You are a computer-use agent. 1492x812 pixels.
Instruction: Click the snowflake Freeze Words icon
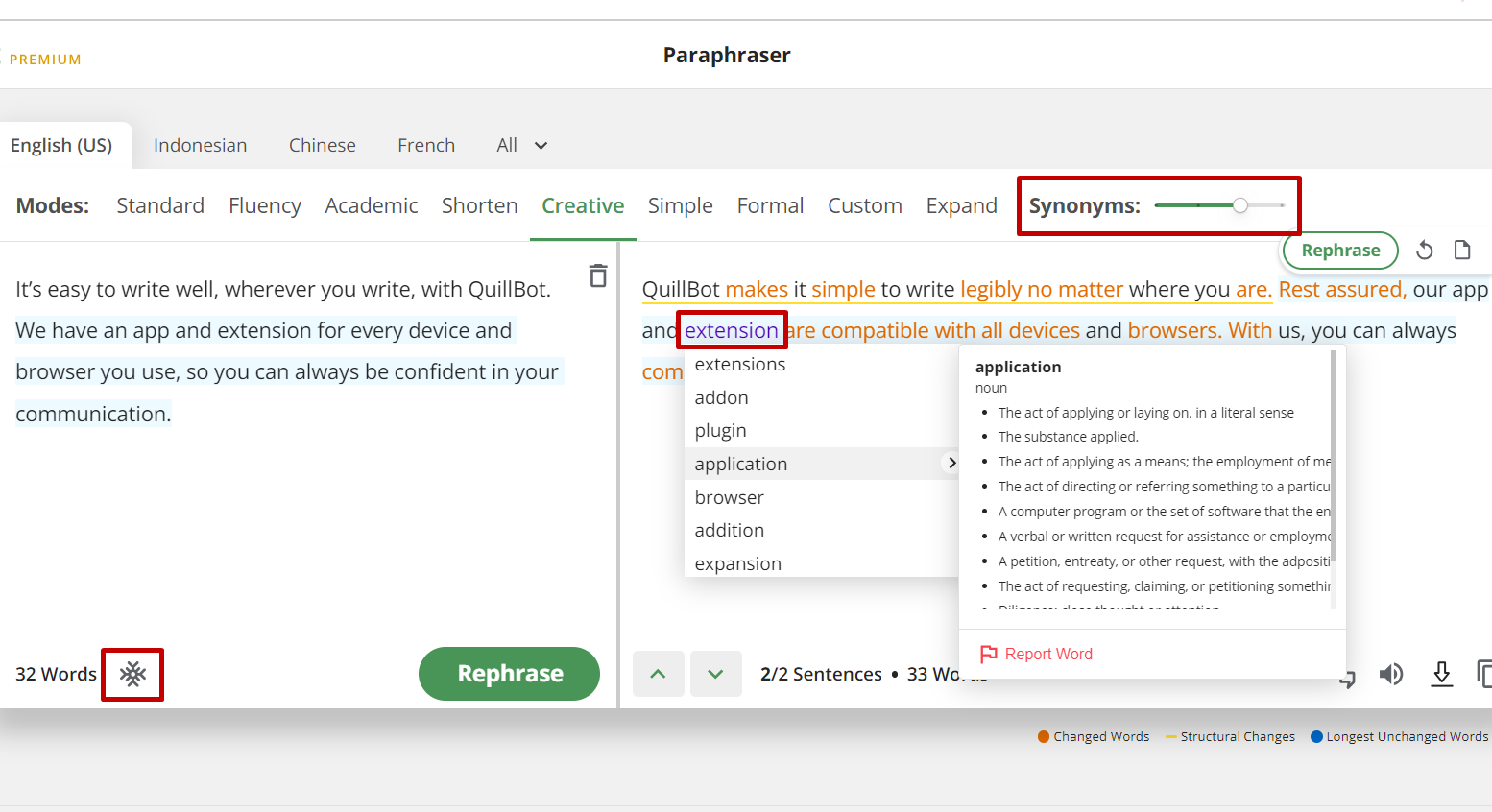click(132, 674)
